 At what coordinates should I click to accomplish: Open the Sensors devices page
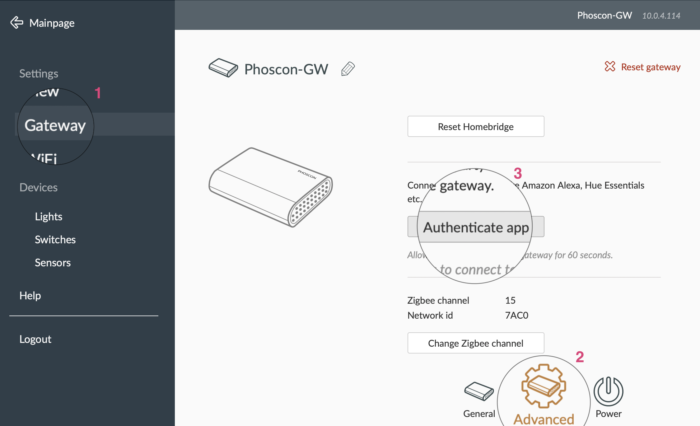53,263
